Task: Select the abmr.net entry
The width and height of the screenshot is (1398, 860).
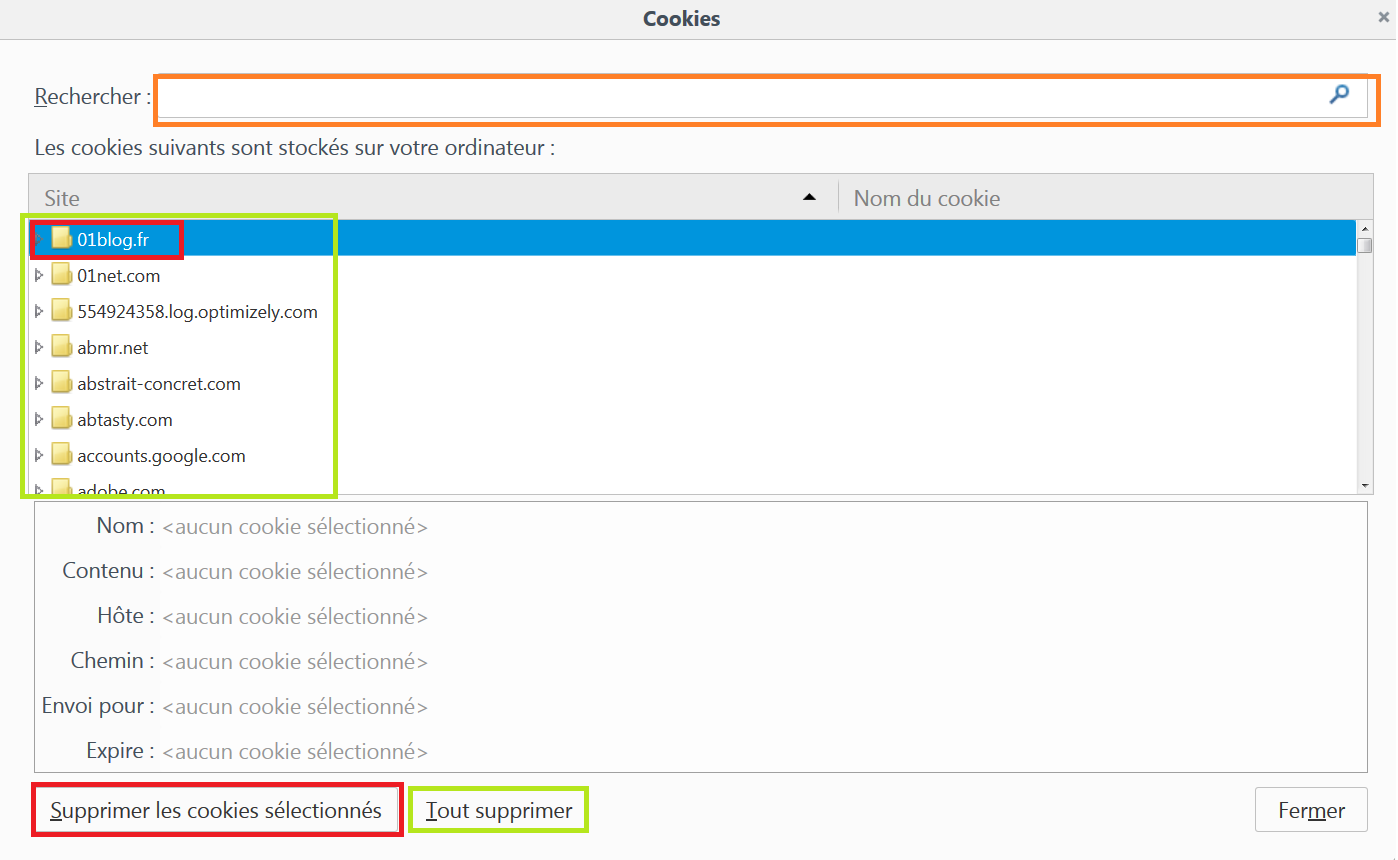Action: [x=693, y=347]
